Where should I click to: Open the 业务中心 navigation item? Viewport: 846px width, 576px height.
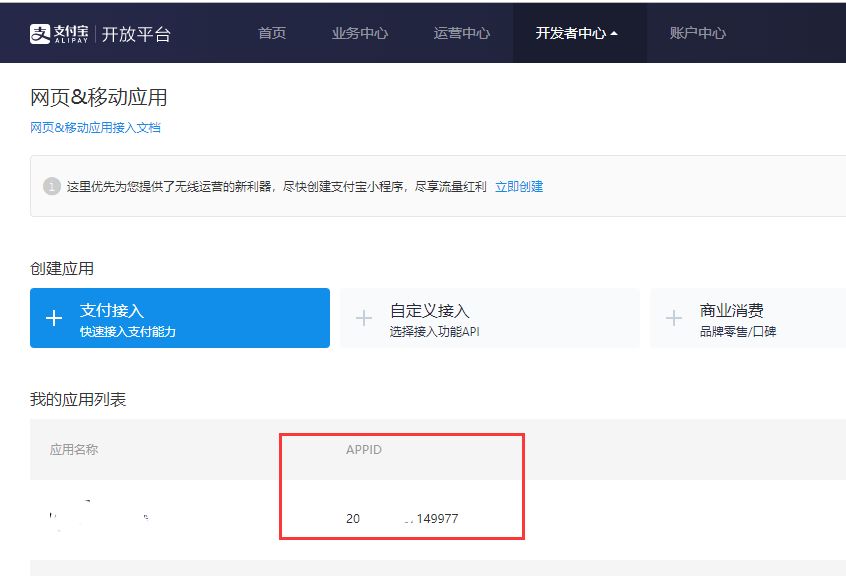click(x=360, y=33)
